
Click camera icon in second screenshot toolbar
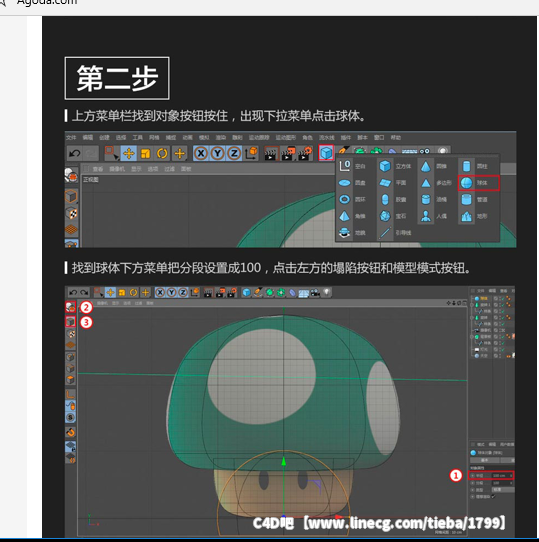click(x=315, y=293)
